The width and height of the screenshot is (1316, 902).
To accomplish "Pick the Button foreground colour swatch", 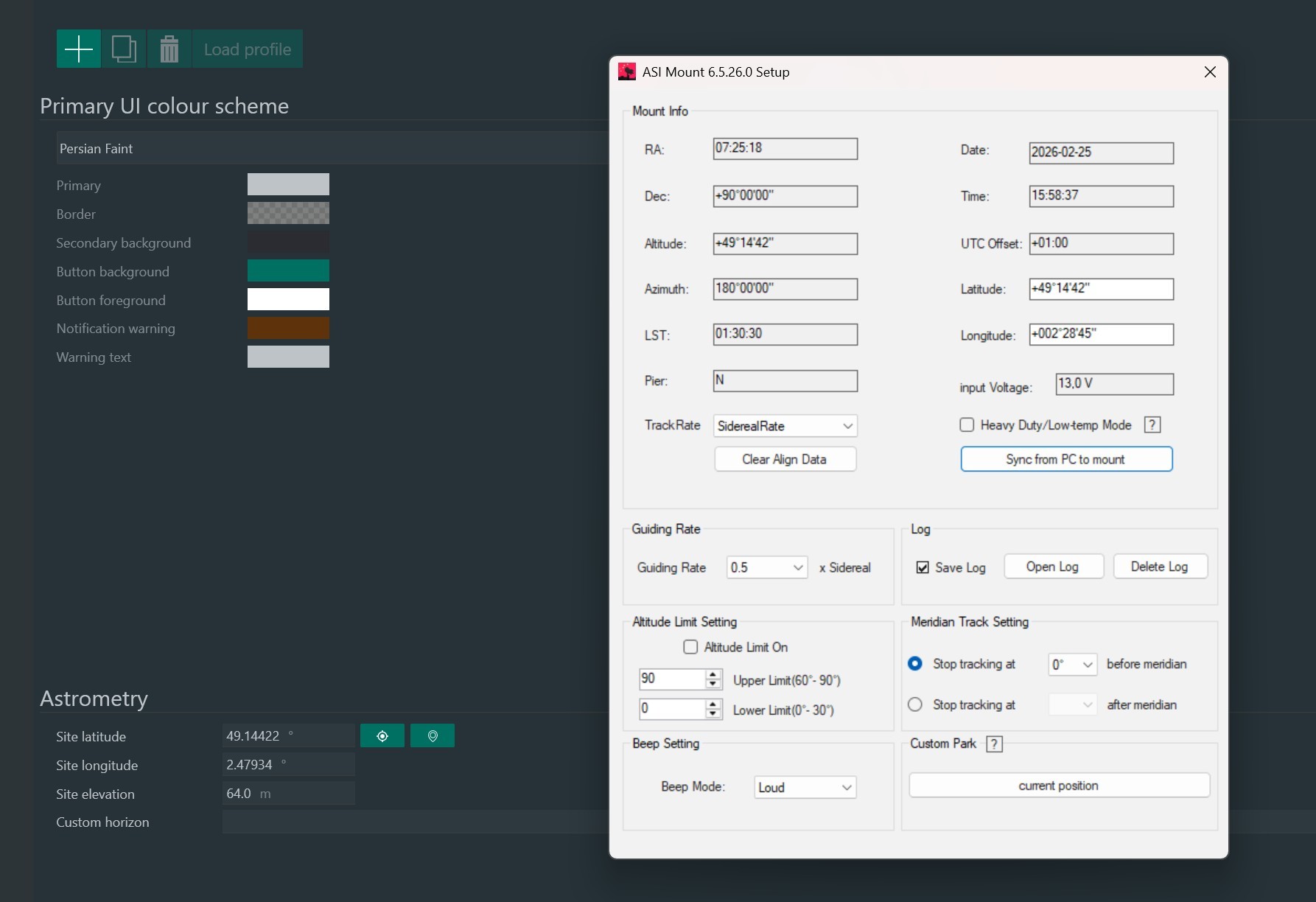I will pos(288,299).
